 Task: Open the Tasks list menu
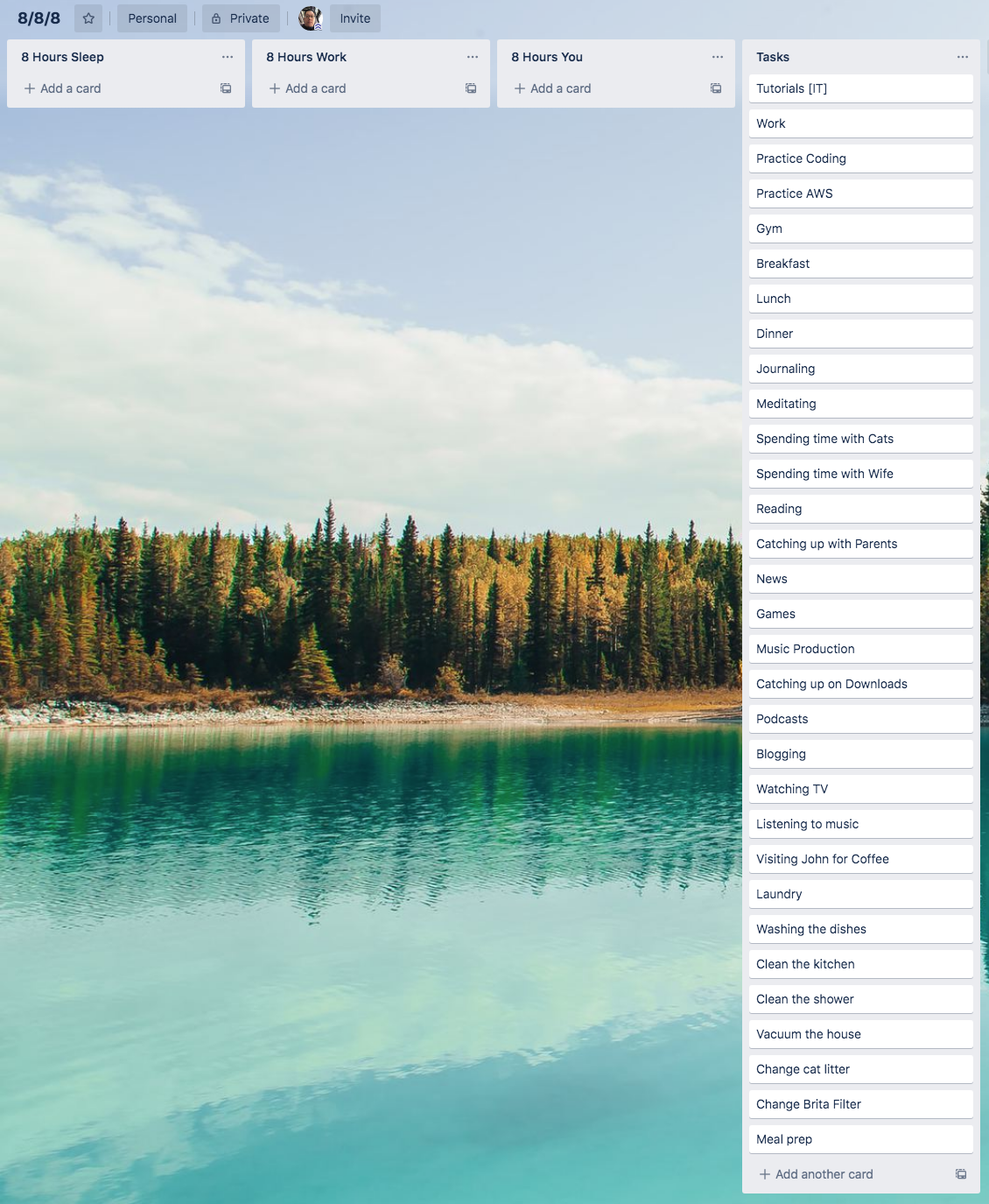pos(963,57)
